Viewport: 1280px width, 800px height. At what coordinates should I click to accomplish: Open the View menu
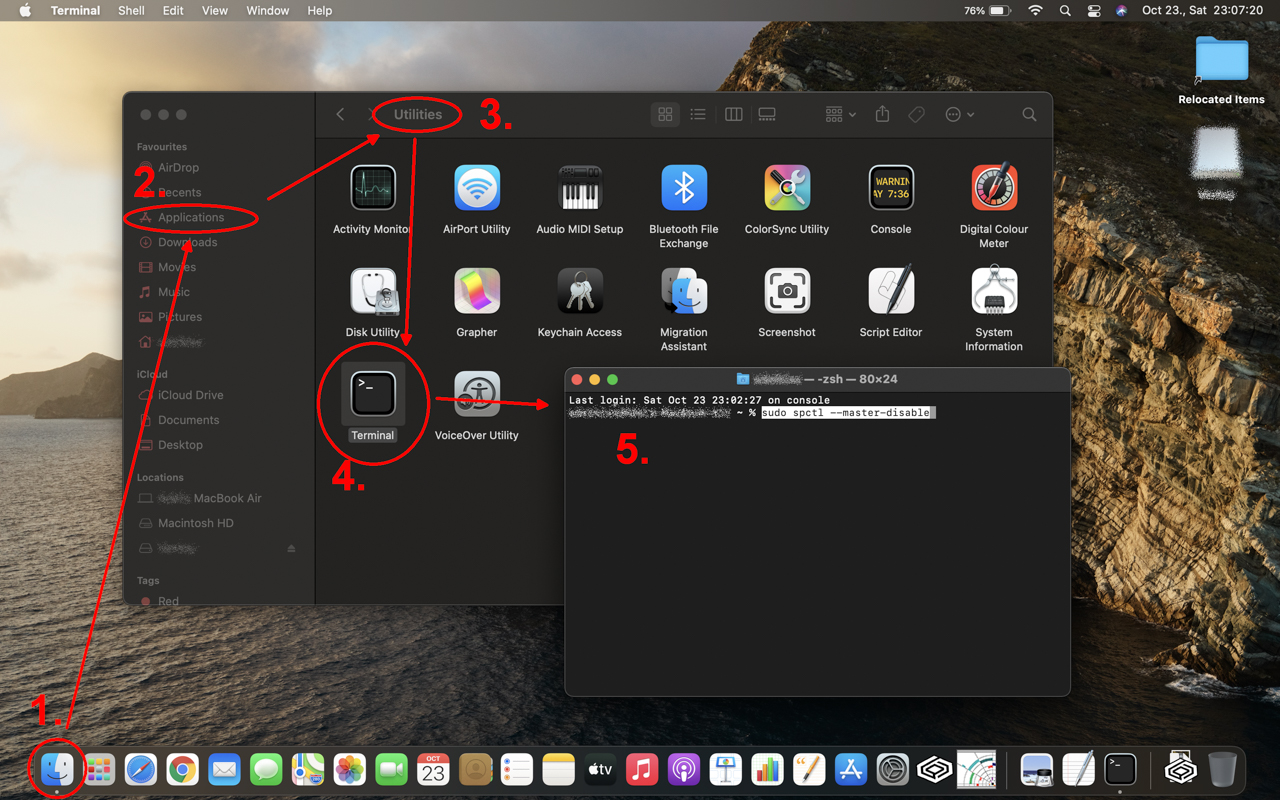215,10
